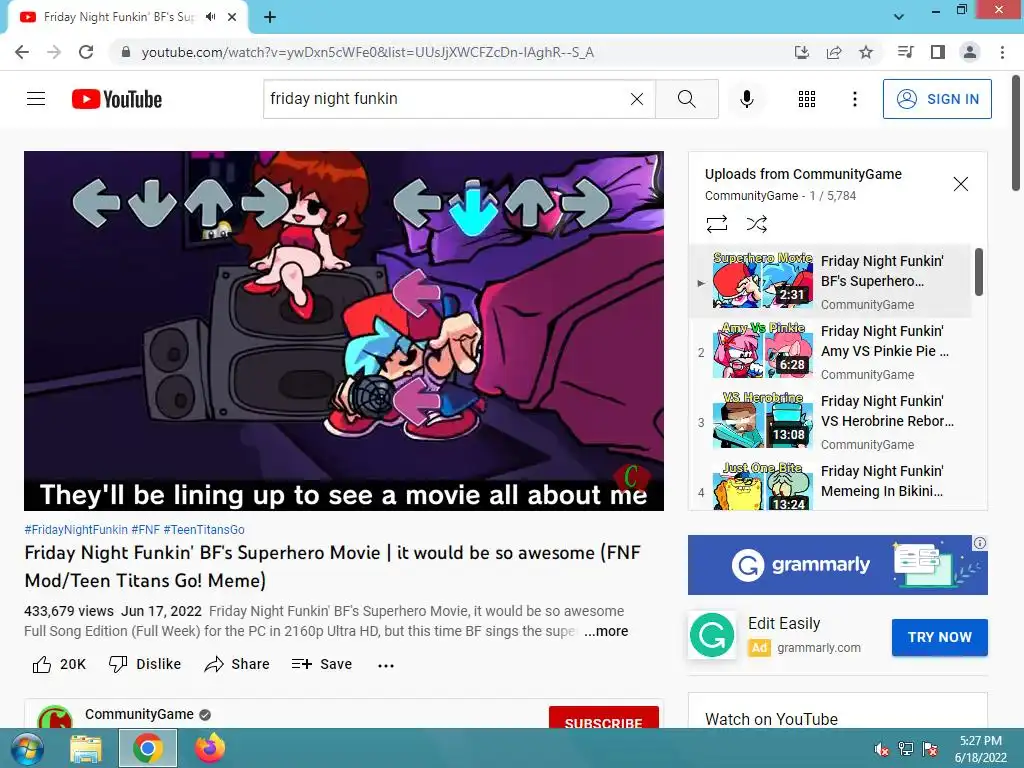Clear the search box with X icon
1024x768 pixels.
coord(637,99)
